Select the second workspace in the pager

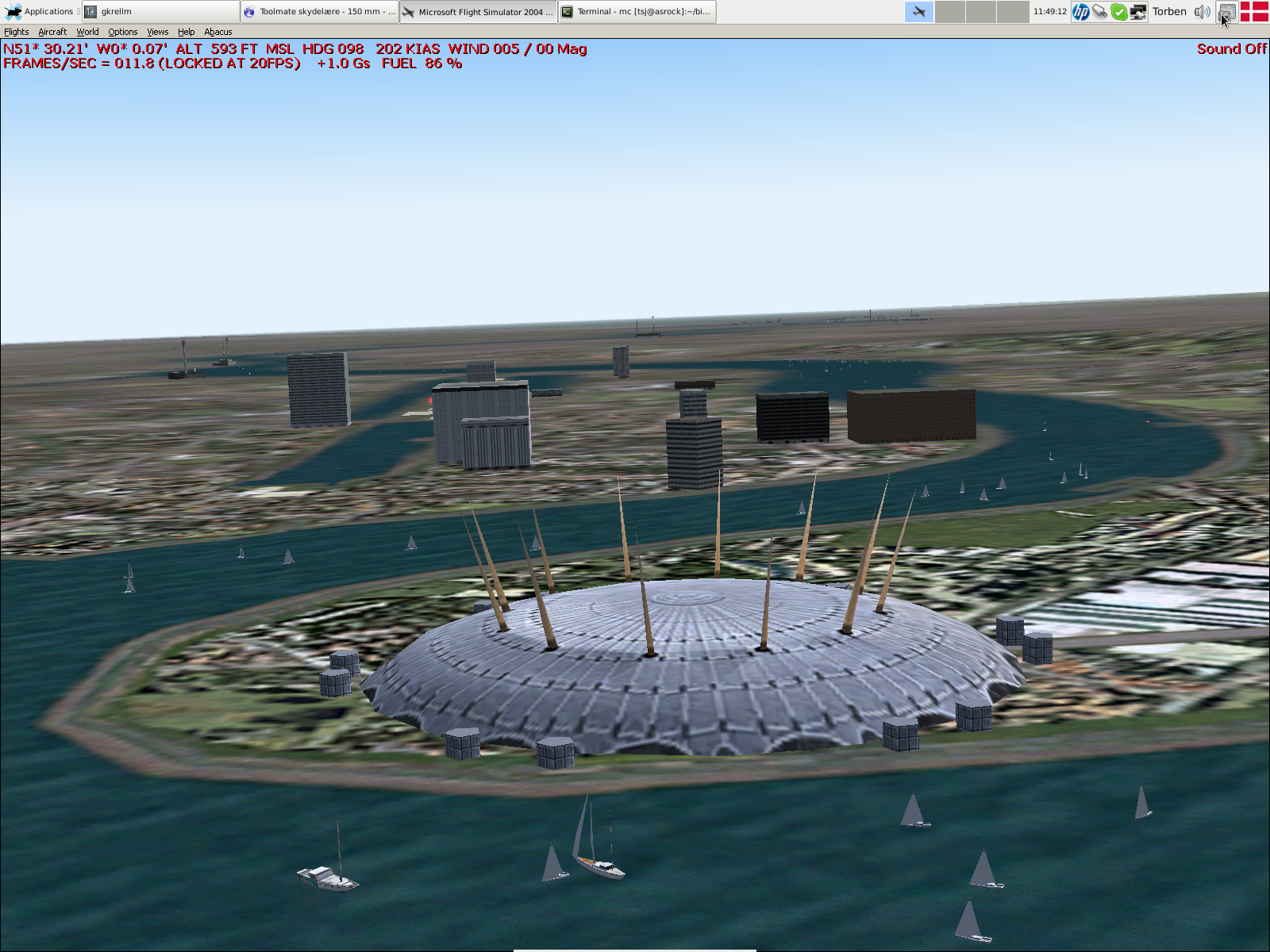950,12
